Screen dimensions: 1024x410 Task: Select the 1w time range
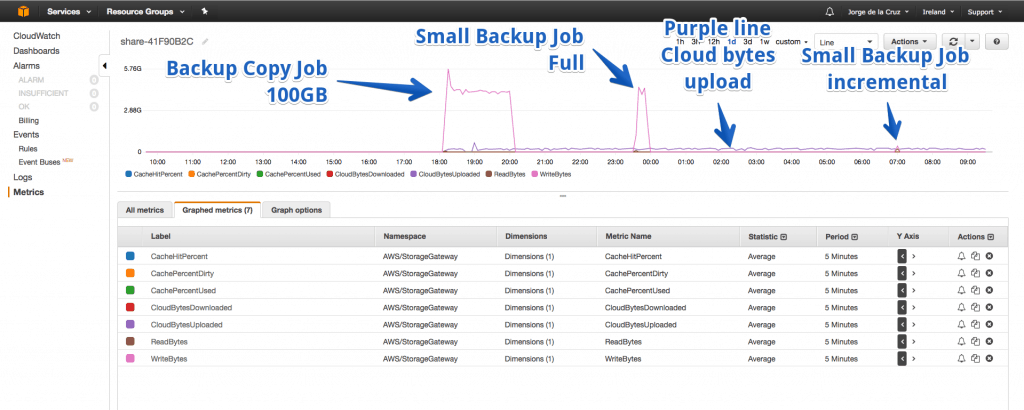click(764, 41)
